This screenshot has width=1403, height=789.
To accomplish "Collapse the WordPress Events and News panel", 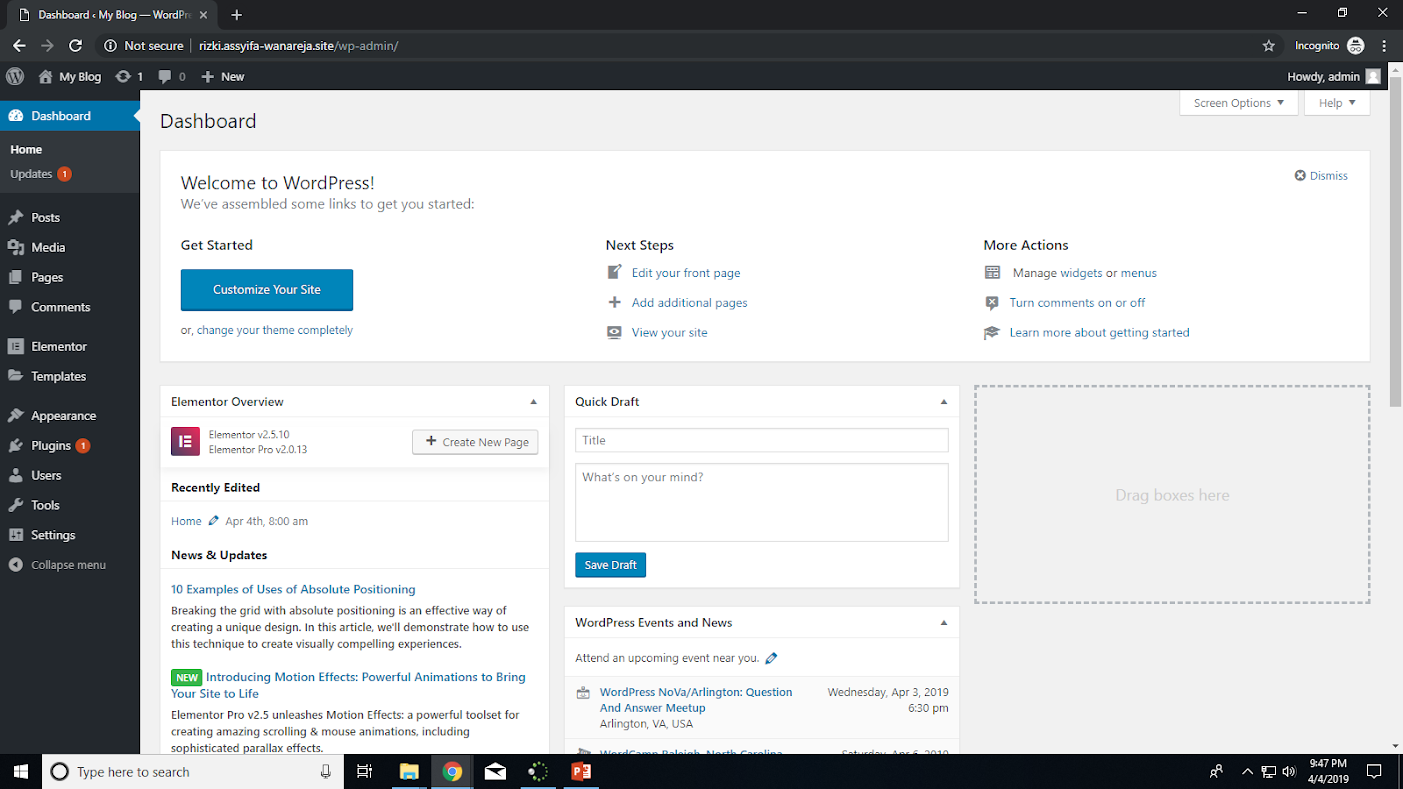I will point(943,623).
